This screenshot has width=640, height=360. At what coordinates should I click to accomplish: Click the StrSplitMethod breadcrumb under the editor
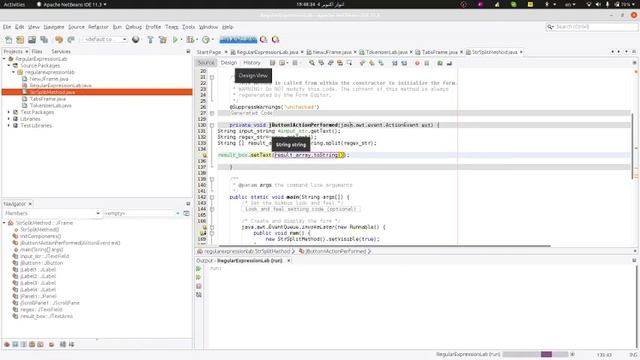(x=273, y=251)
